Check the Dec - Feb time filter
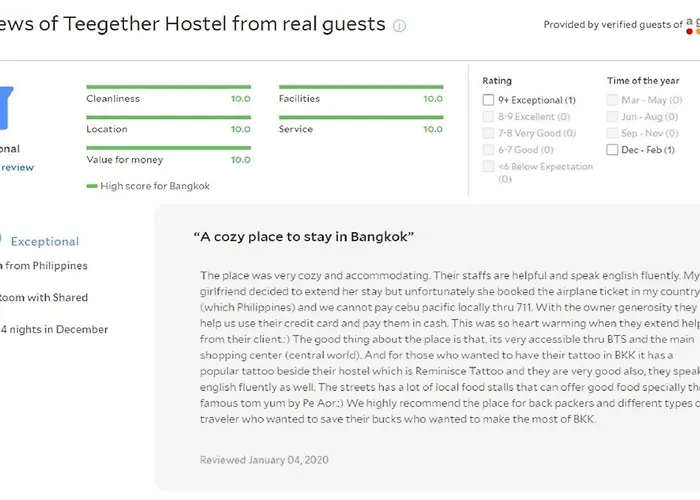This screenshot has width=700, height=500. coord(612,150)
